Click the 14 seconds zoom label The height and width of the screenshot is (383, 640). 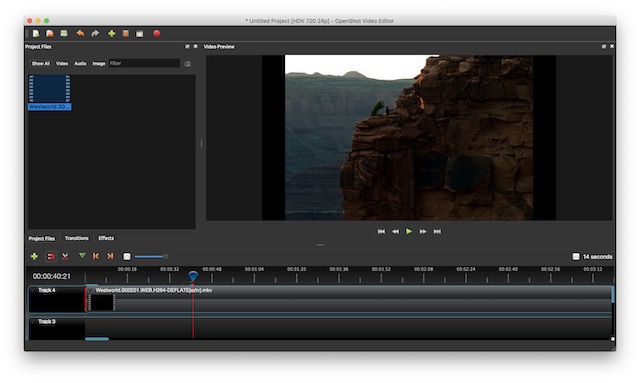point(597,257)
